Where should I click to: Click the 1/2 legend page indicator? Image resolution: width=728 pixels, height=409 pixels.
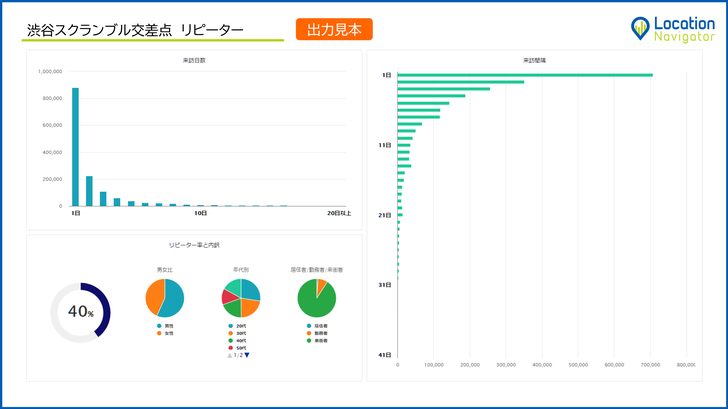238,355
